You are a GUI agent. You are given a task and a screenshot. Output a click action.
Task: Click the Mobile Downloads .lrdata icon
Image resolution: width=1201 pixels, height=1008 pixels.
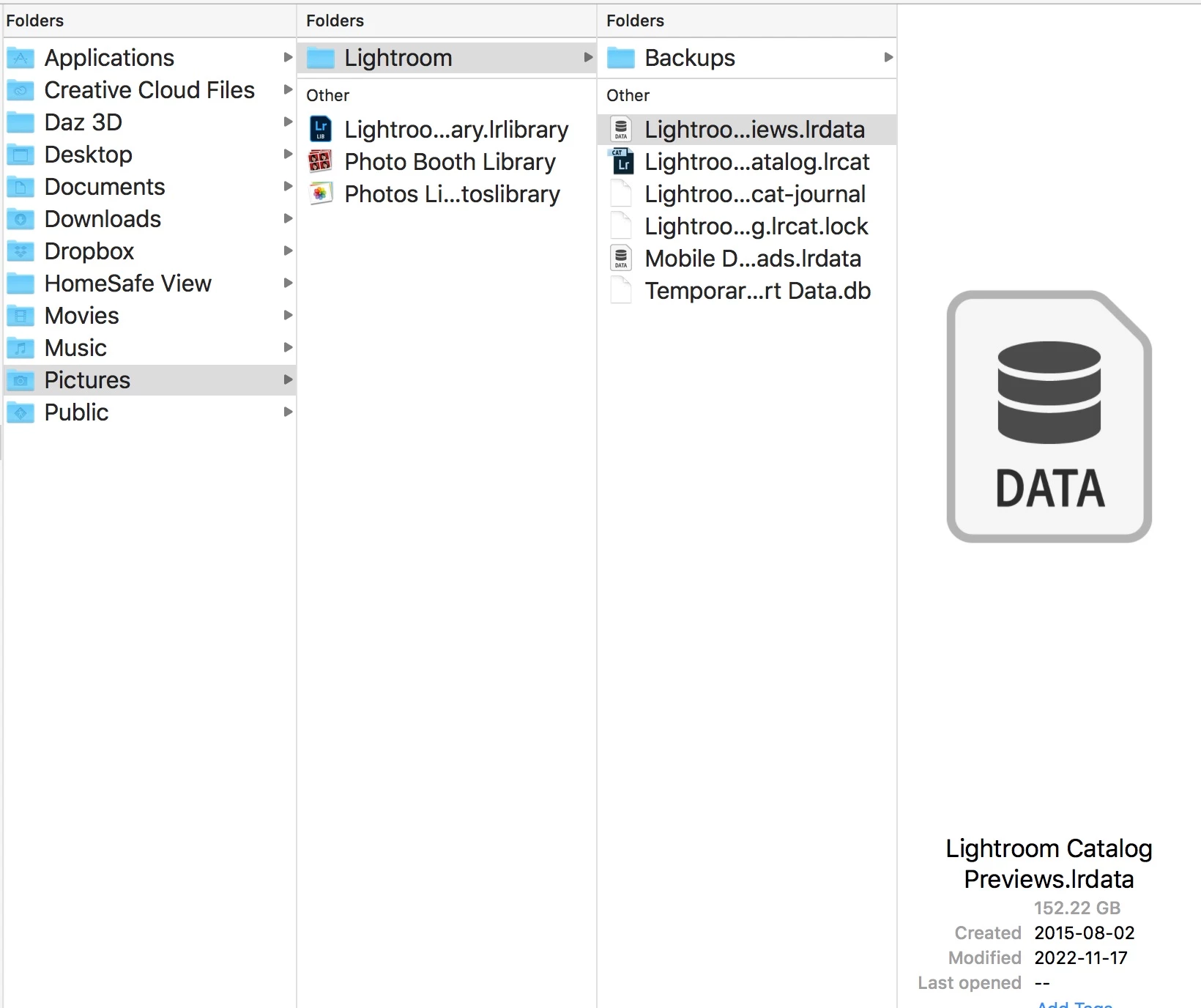[x=621, y=259]
